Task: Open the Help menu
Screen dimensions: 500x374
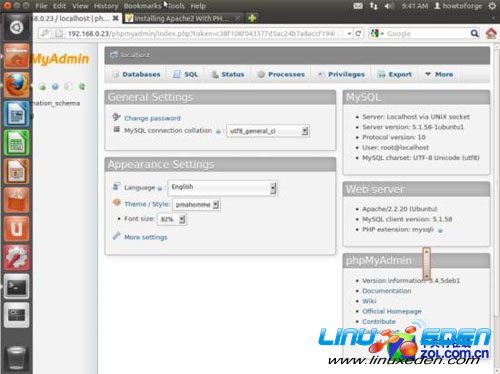Action: click(198, 6)
